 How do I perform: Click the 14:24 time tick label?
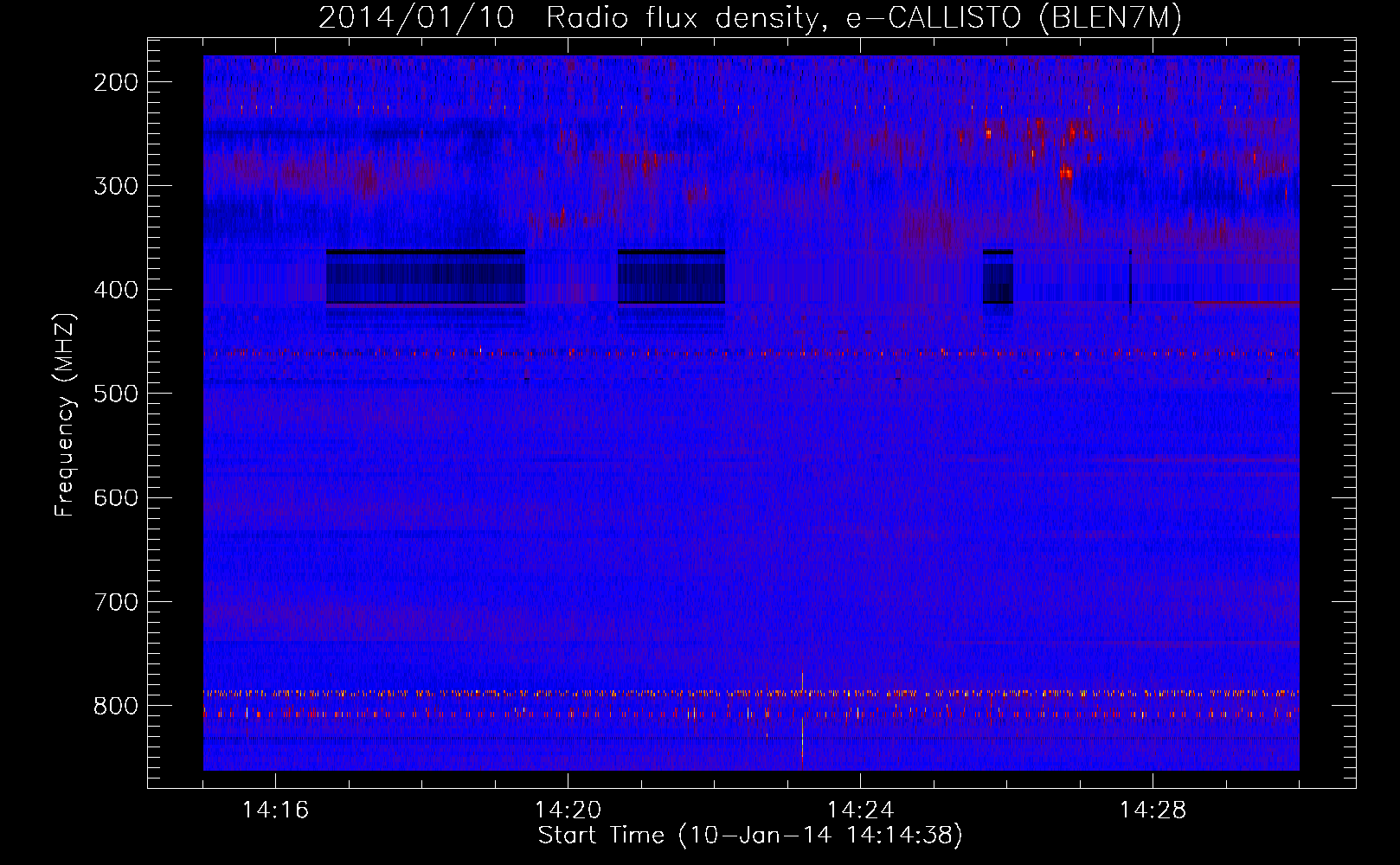[x=860, y=810]
